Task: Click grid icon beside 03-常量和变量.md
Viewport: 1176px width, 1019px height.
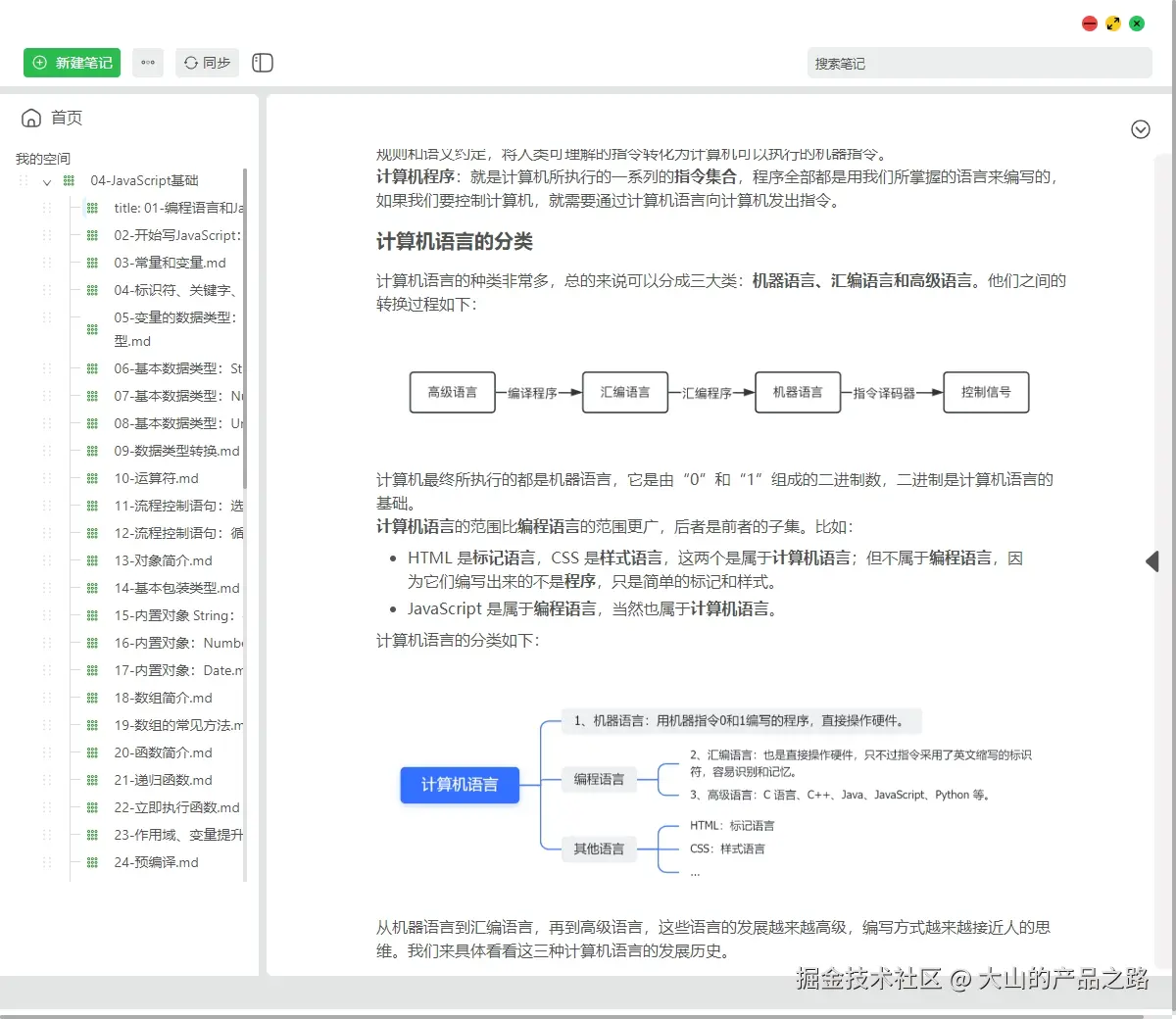Action: coord(92,263)
